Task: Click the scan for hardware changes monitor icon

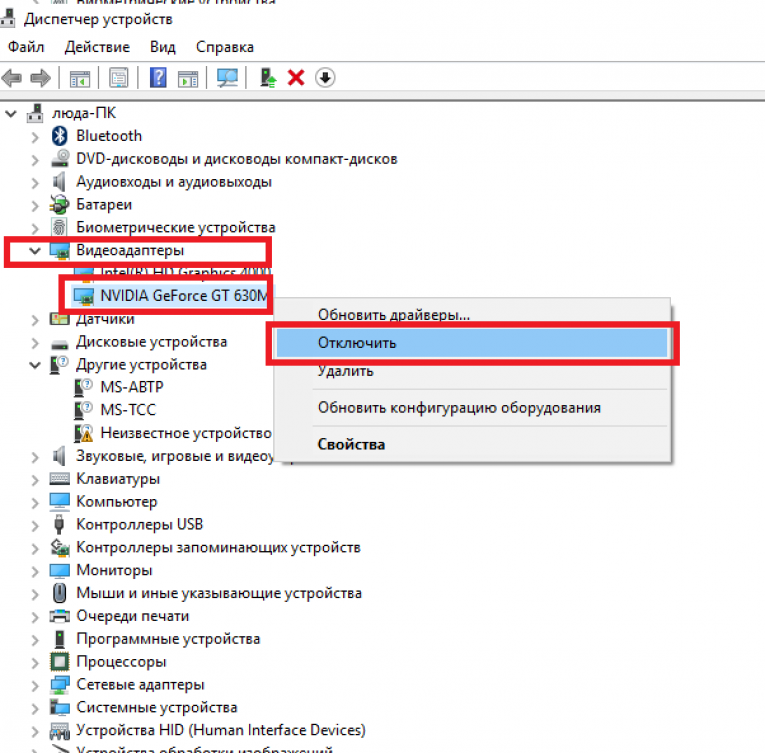Action: (227, 78)
